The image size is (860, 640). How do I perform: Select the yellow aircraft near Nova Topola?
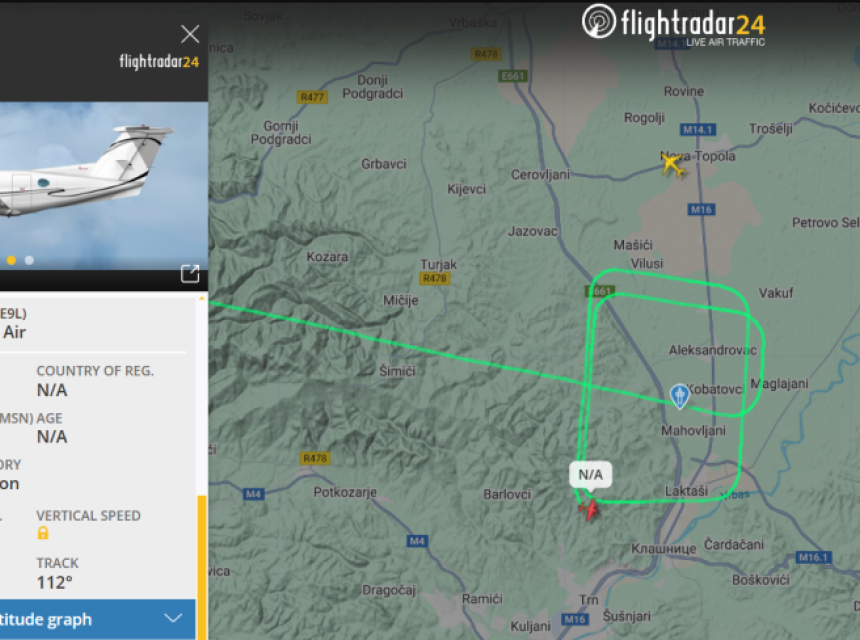[673, 165]
